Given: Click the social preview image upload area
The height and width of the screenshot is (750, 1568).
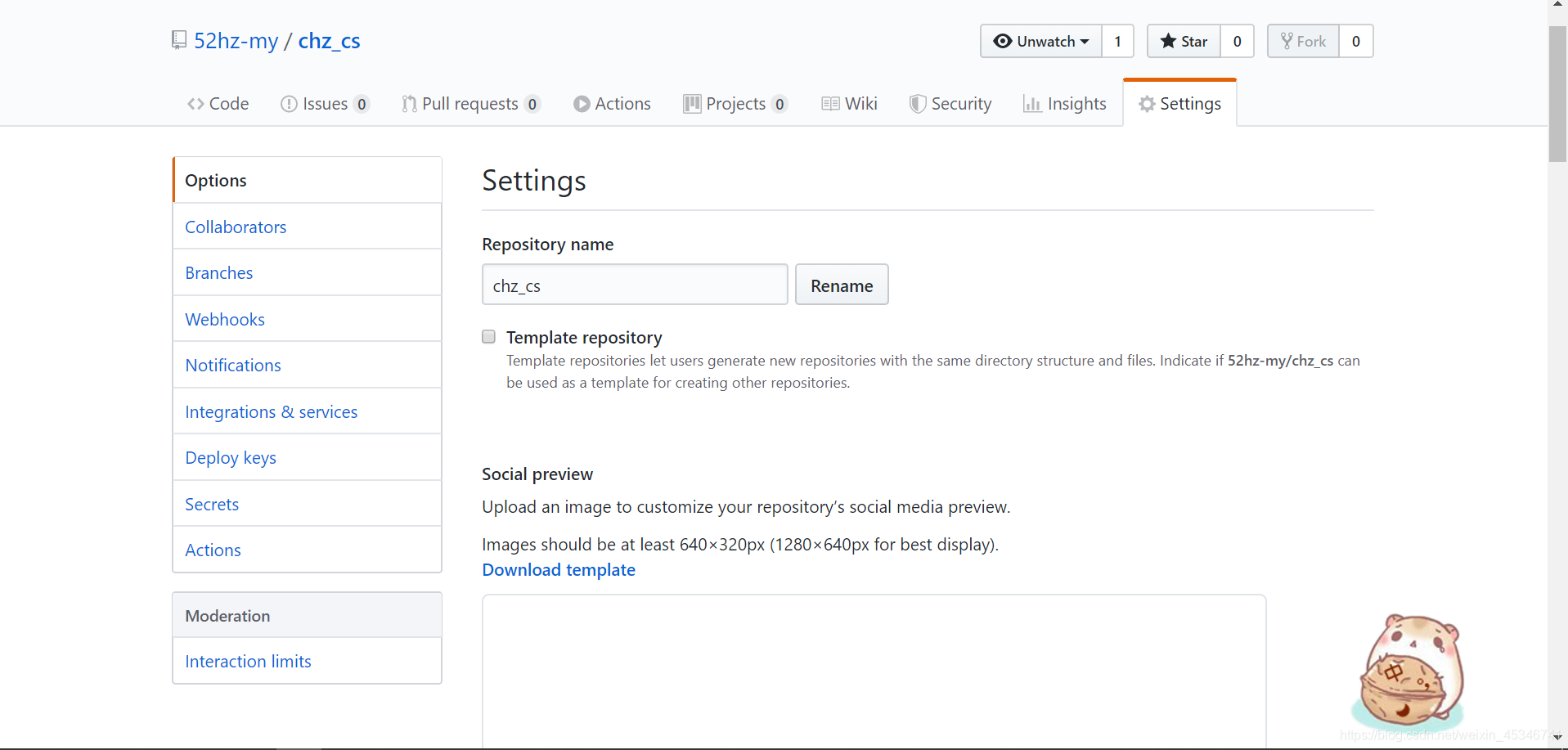Looking at the screenshot, I should tap(874, 671).
